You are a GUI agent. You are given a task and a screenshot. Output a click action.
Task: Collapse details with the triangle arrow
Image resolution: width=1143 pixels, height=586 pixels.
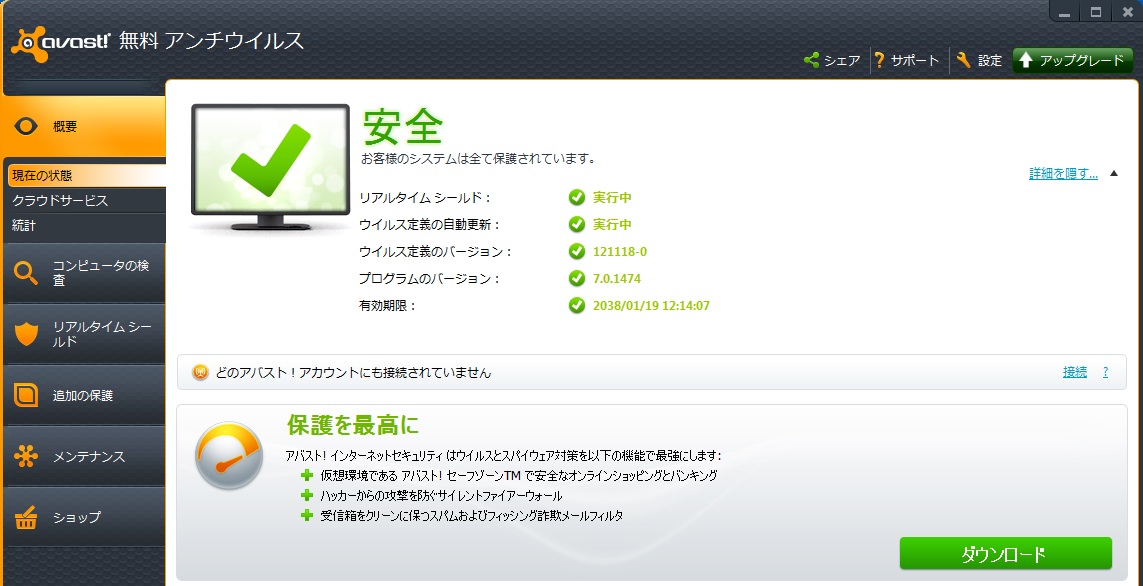click(1113, 173)
